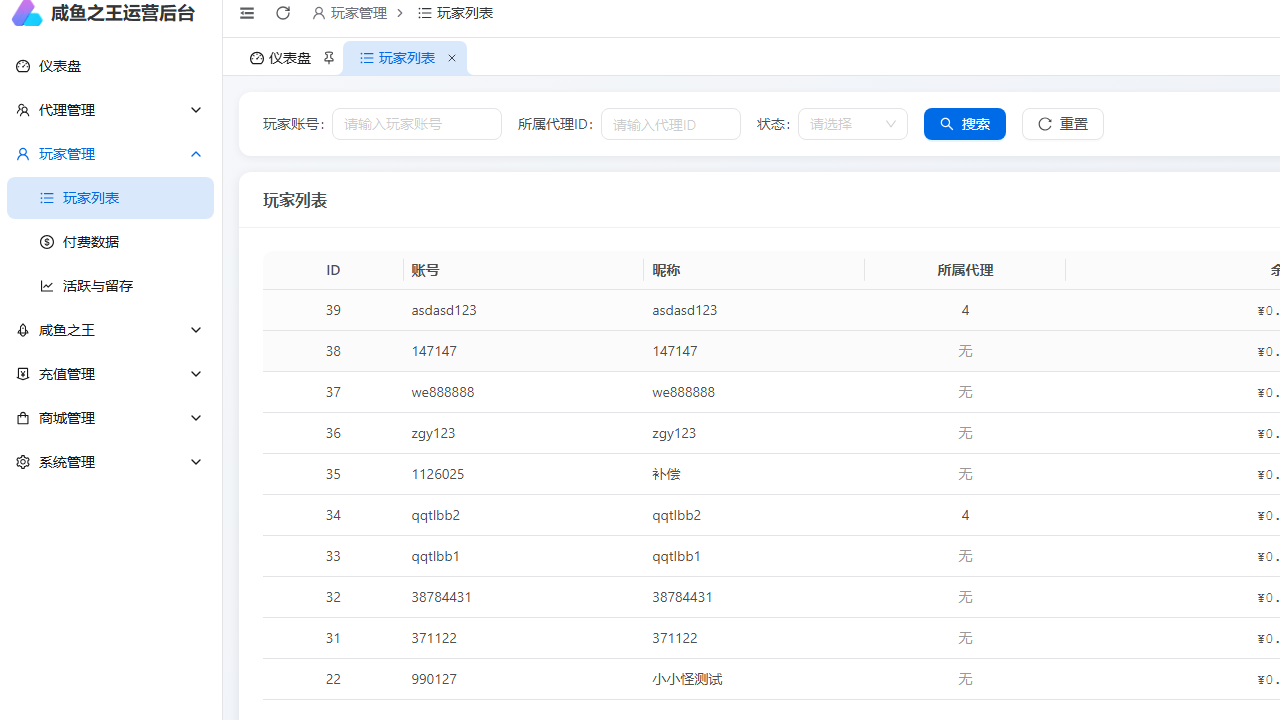The width and height of the screenshot is (1280, 720).
Task: Click the 代理管理 sidebar icon
Action: tap(23, 110)
